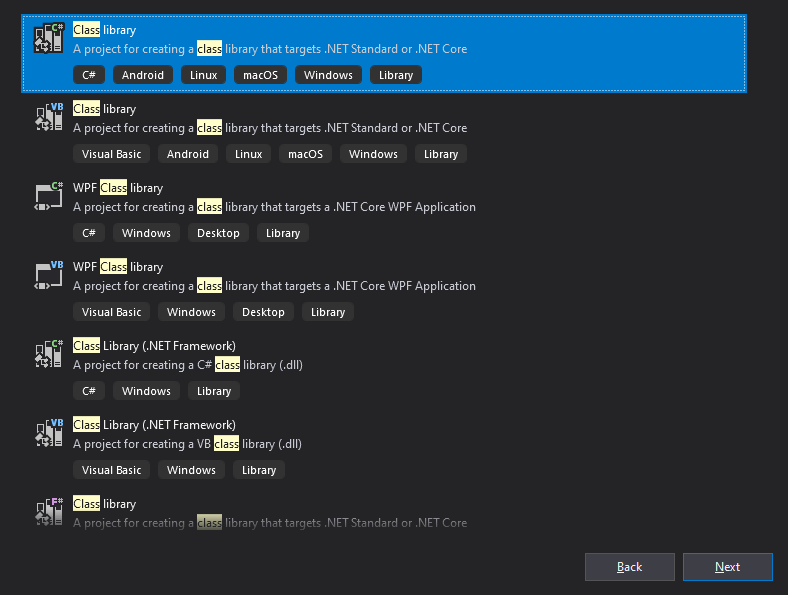788x595 pixels.
Task: Select Visual Basic Class library .NET Standard title
Action: (105, 109)
